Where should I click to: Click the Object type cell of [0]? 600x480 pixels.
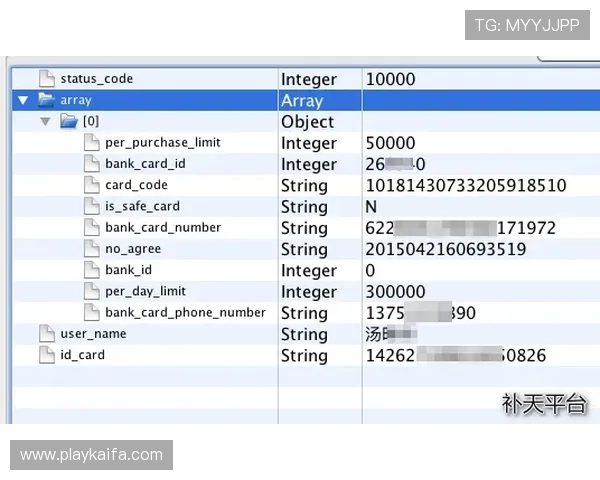point(307,122)
